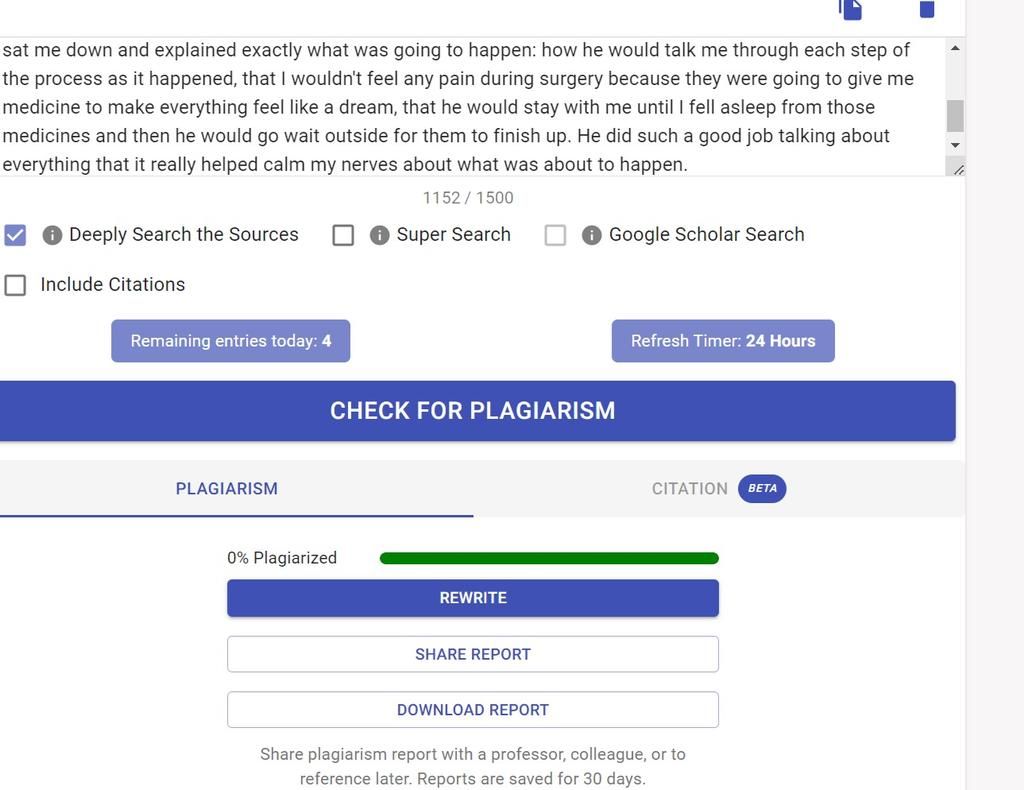Click the green 0% Plagiarized progress bar
Image resolution: width=1024 pixels, height=790 pixels.
click(549, 558)
